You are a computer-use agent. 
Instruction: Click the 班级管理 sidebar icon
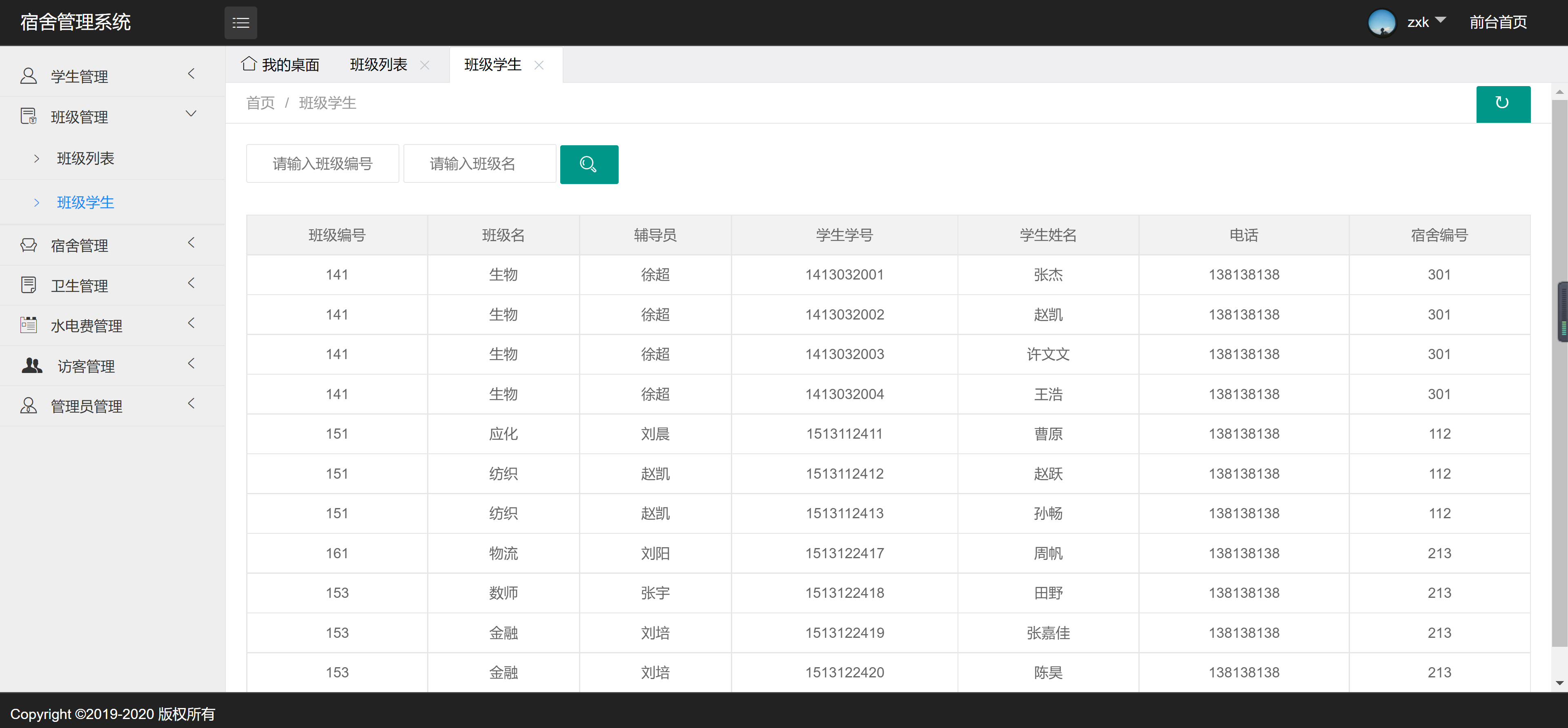pos(28,115)
